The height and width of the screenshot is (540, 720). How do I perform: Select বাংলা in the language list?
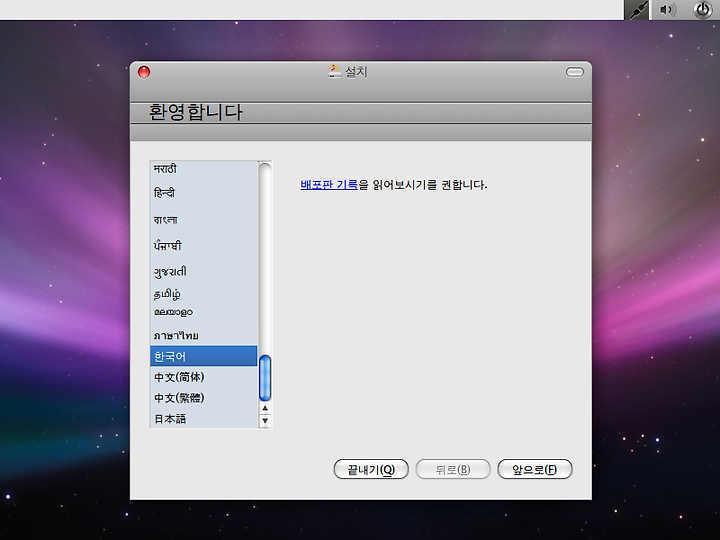(203, 219)
